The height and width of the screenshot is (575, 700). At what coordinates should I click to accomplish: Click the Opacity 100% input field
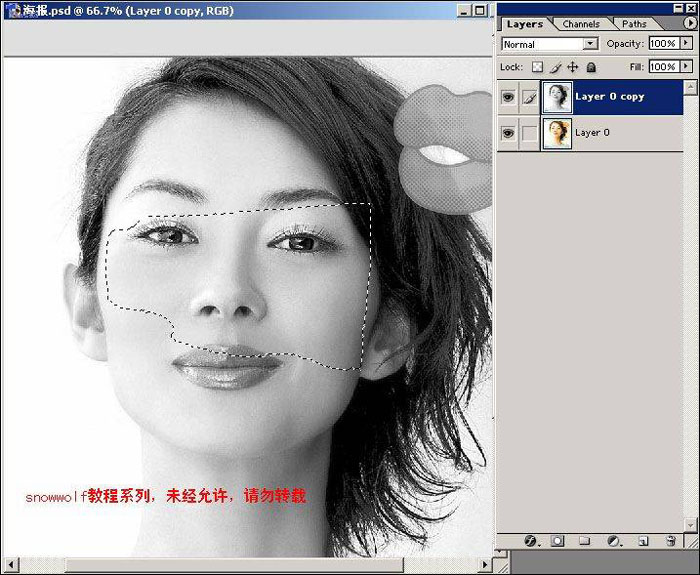coord(662,44)
